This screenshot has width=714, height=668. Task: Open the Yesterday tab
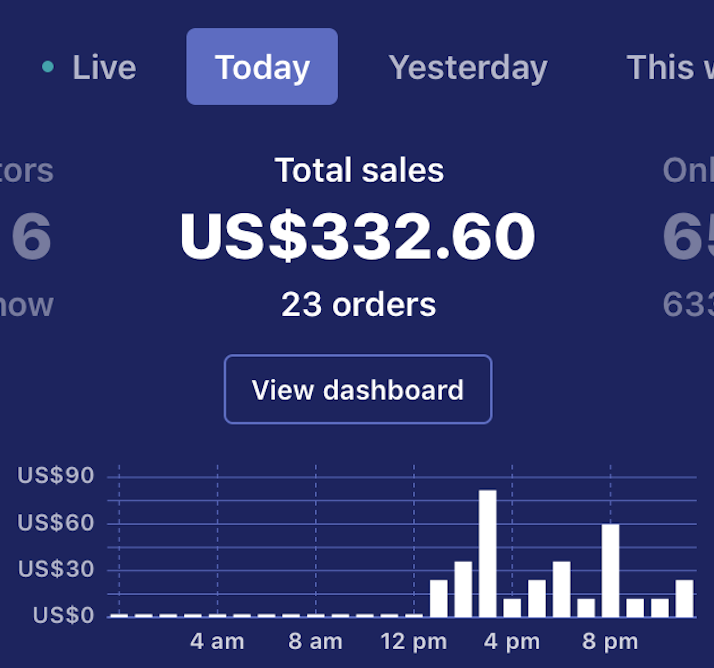point(467,67)
